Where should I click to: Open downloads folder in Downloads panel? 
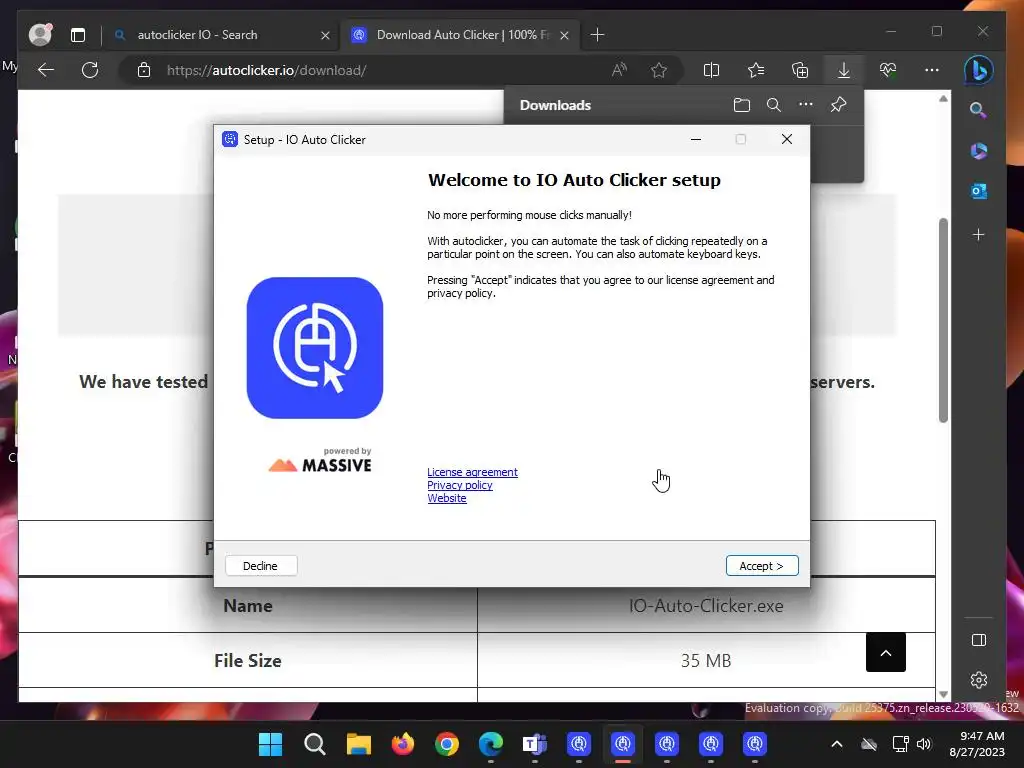[741, 105]
